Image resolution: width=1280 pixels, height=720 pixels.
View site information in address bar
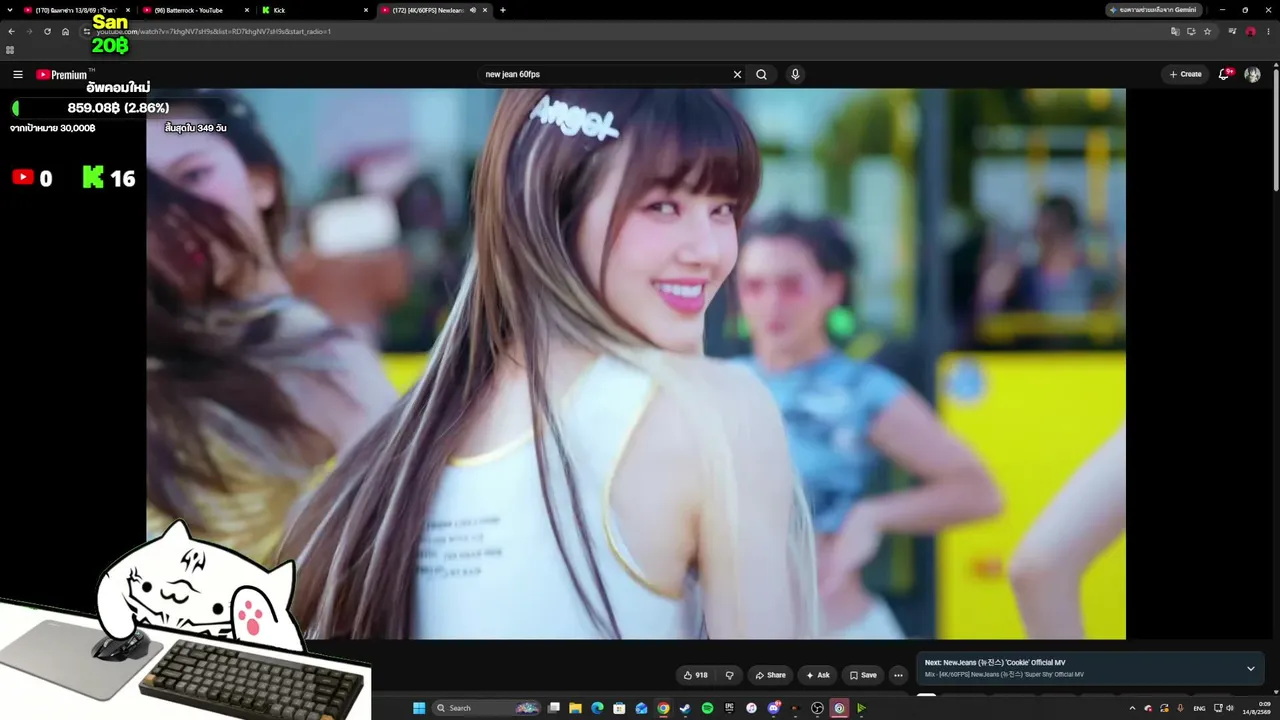(87, 32)
